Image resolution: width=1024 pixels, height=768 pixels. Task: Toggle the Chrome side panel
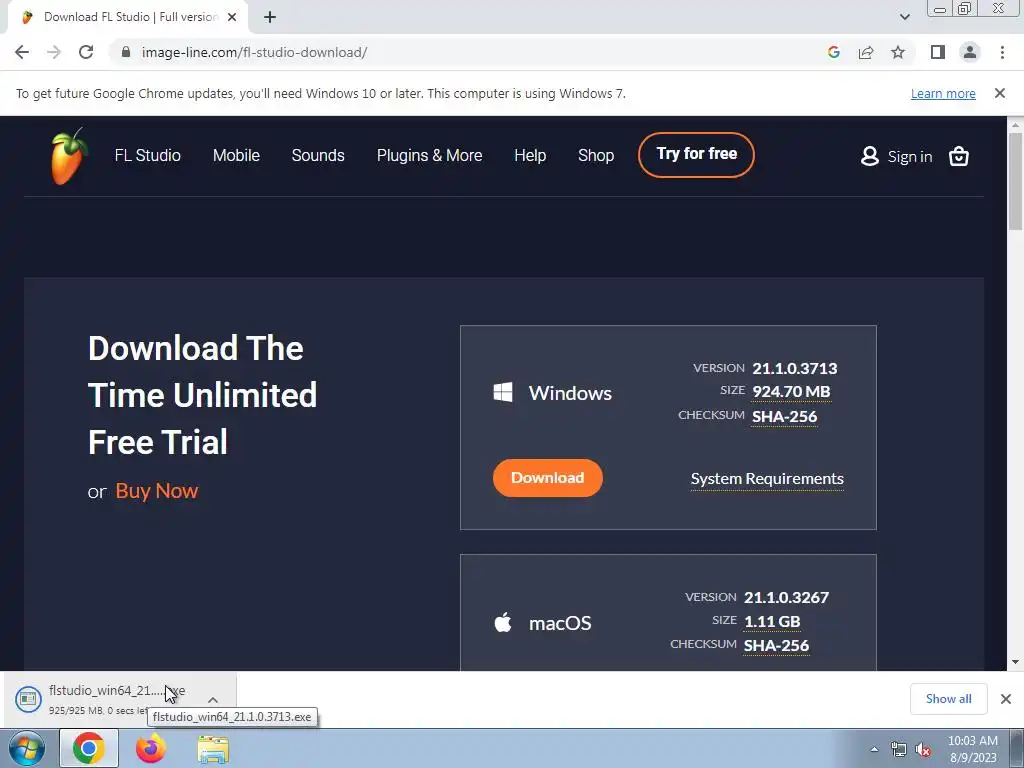938,52
